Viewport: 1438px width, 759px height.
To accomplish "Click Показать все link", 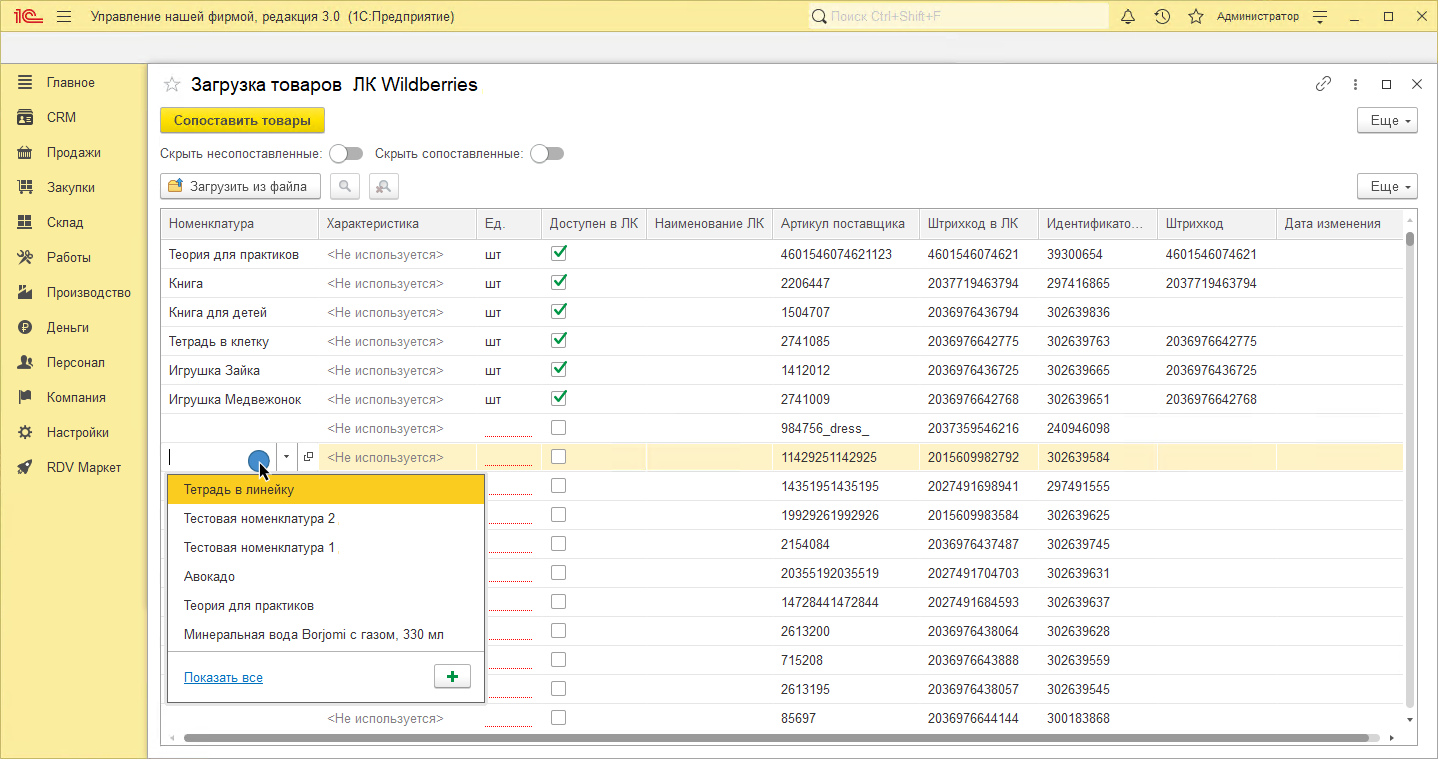I will tap(223, 678).
